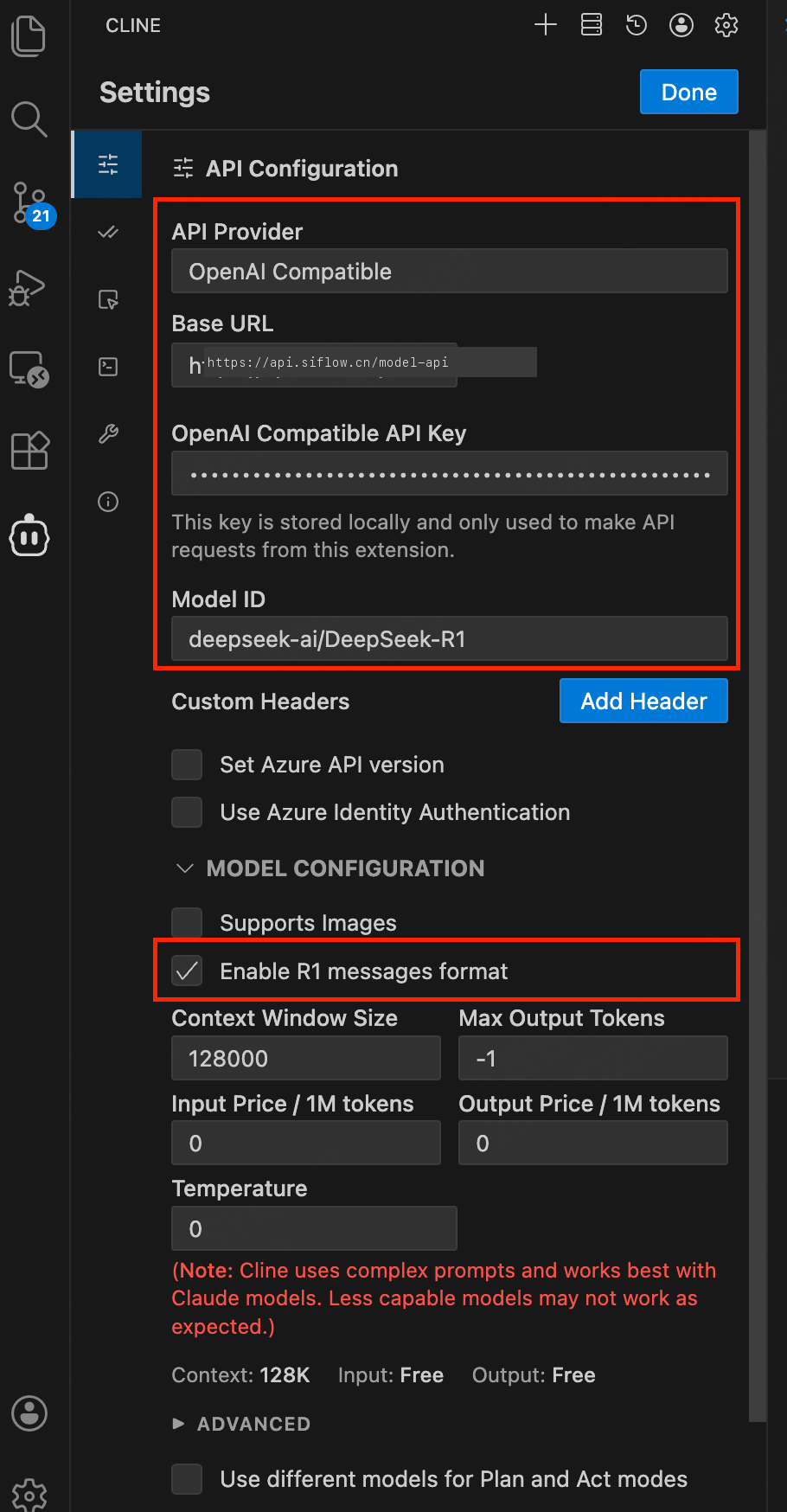Toggle Use Azure Identity Authentication checkbox
Image resolution: width=787 pixels, height=1512 pixels.
click(x=187, y=812)
